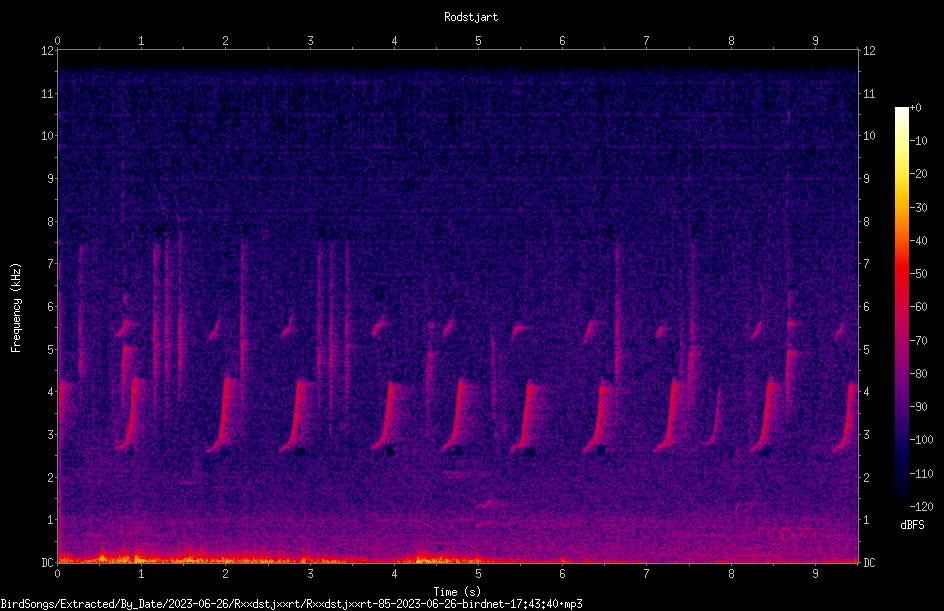Screen dimensions: 944x611
Task: Select the '-50' colorbar label
Action: pyautogui.click(x=918, y=274)
